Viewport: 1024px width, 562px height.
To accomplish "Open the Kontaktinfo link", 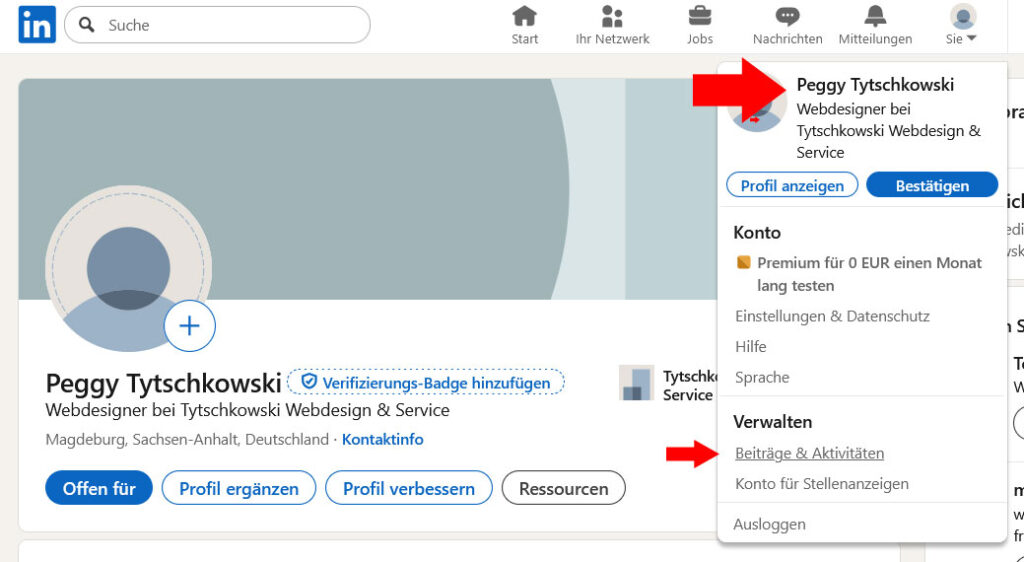I will click(x=382, y=440).
